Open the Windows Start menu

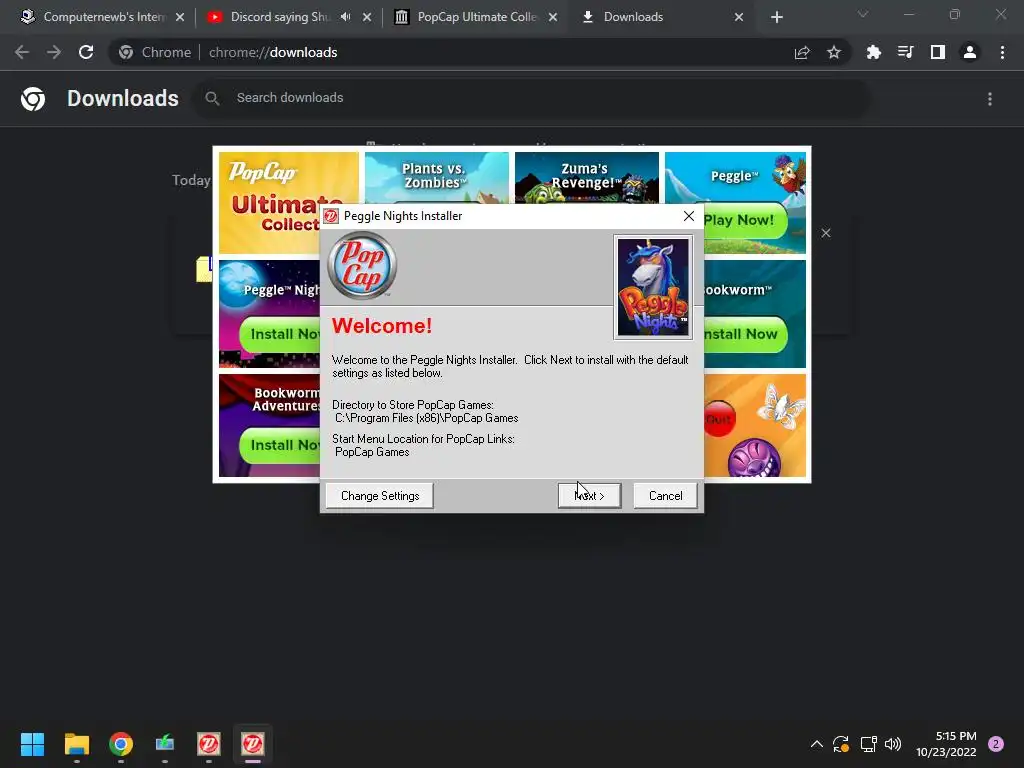tap(32, 743)
